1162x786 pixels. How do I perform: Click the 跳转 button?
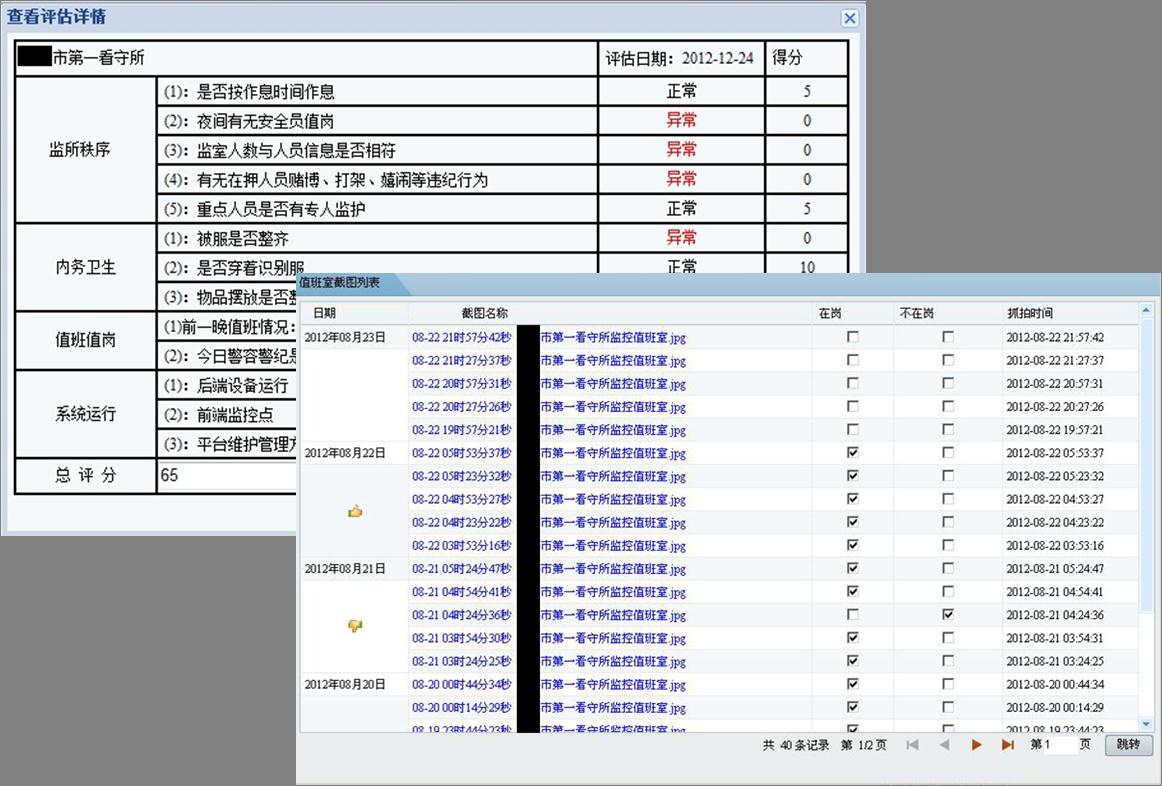click(1128, 745)
